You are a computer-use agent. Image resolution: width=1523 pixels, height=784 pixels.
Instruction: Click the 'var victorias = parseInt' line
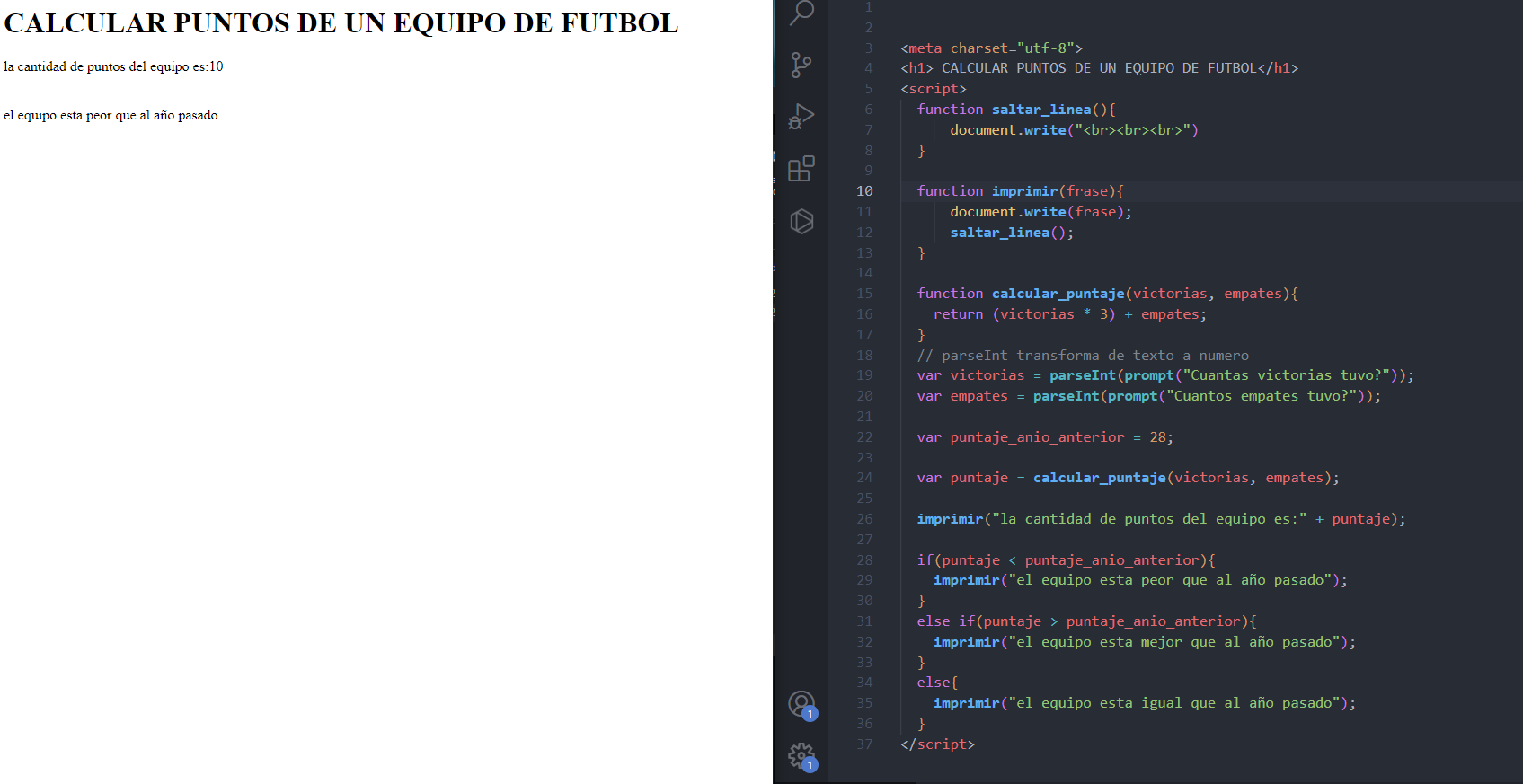1165,375
